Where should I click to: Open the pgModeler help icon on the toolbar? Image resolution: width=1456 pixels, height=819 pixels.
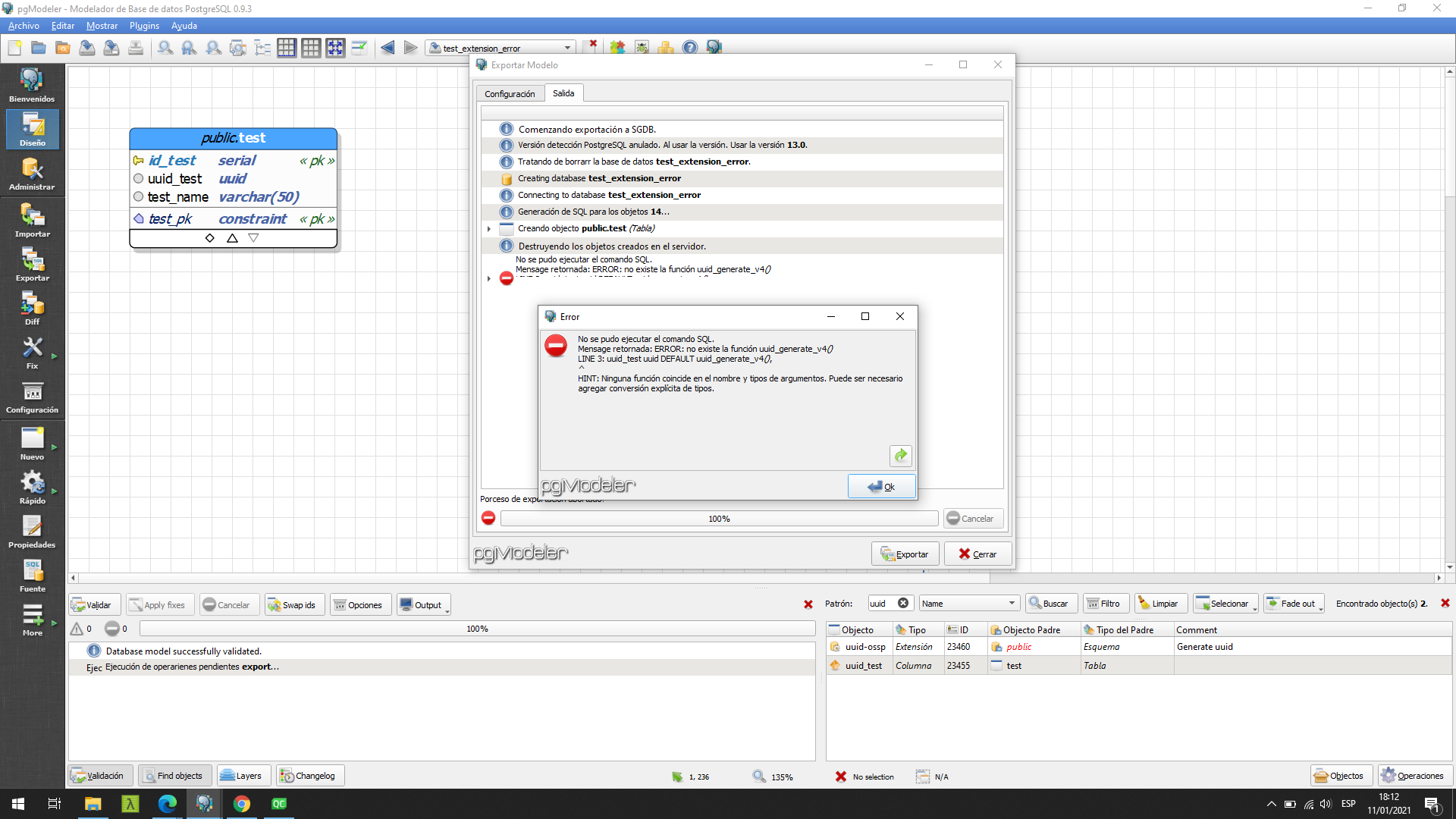[x=690, y=47]
